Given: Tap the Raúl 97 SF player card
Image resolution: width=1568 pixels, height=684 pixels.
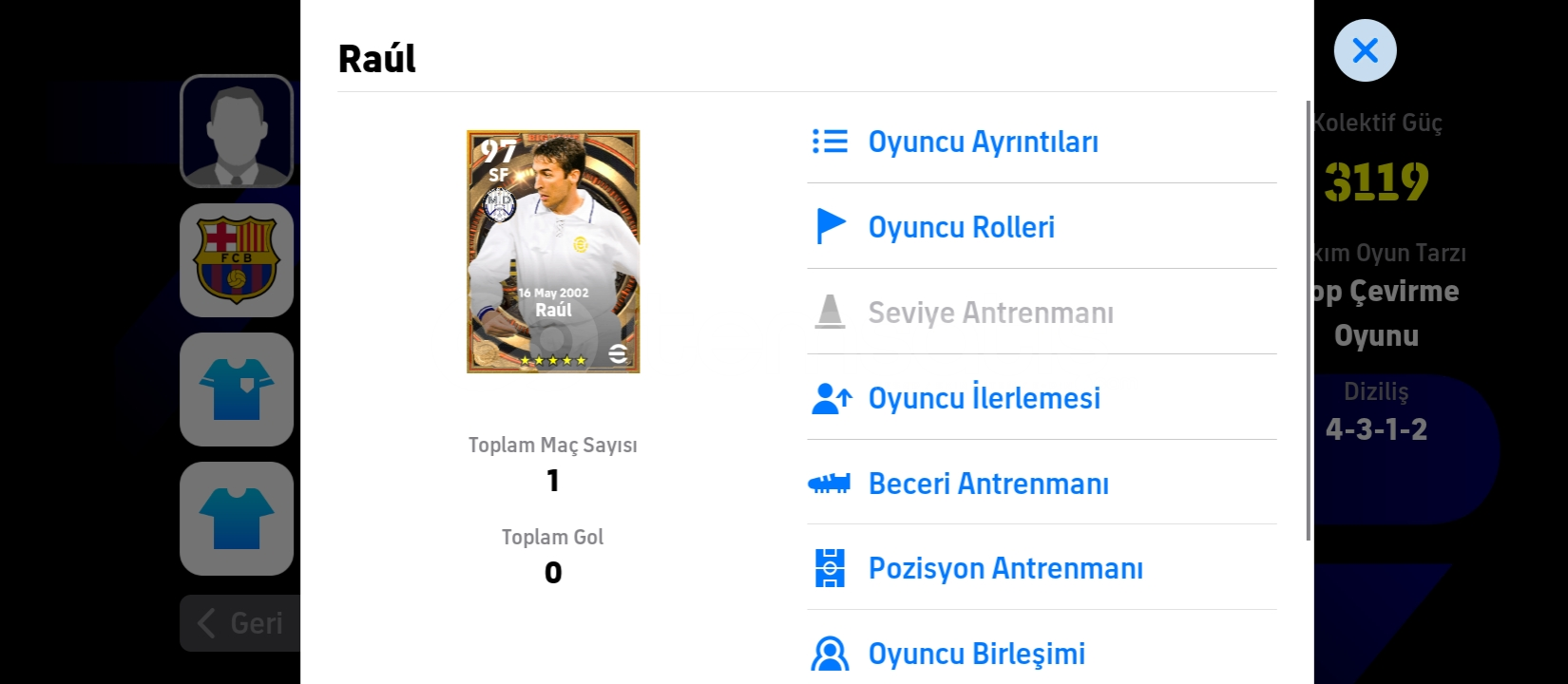Looking at the screenshot, I should tap(553, 252).
